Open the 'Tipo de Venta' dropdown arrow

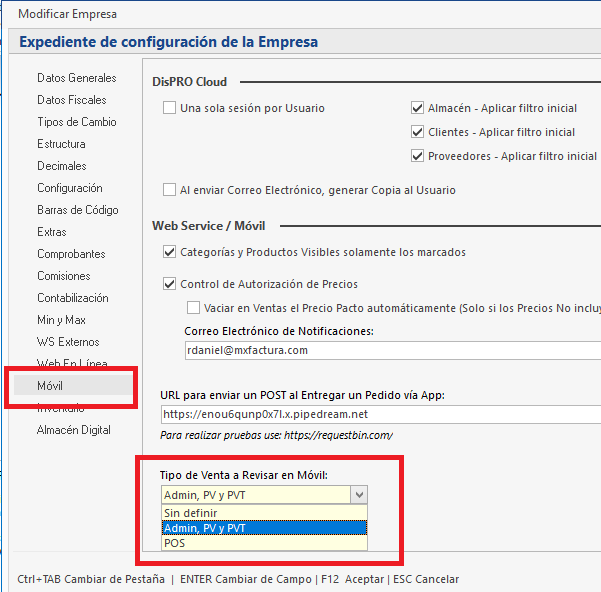[x=359, y=494]
